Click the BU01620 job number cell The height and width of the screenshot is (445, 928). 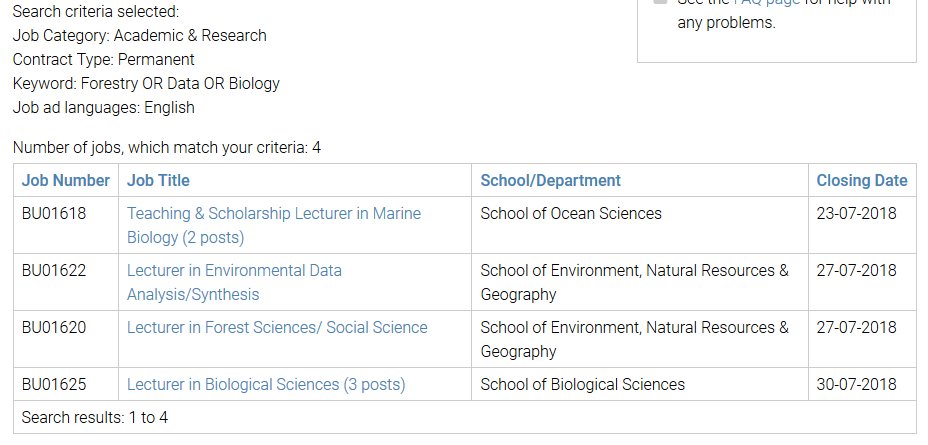[55, 328]
